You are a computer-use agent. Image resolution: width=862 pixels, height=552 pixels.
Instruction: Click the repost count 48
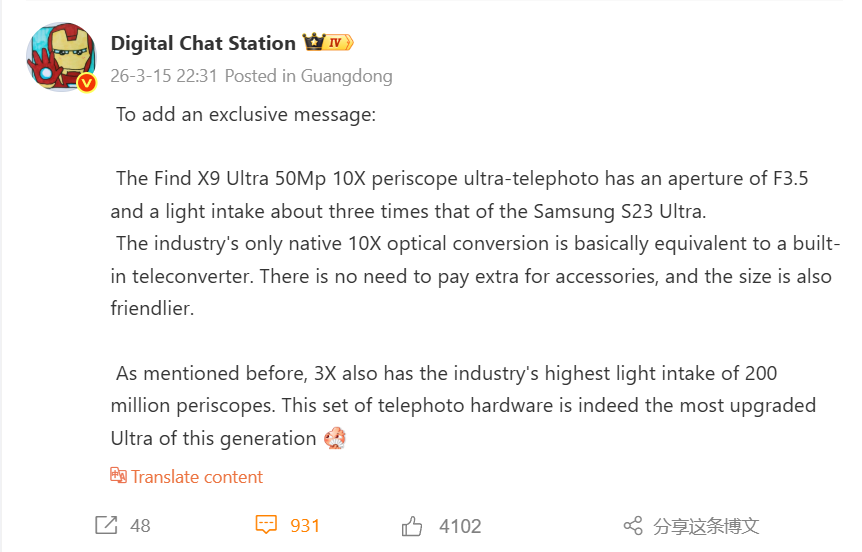point(140,526)
